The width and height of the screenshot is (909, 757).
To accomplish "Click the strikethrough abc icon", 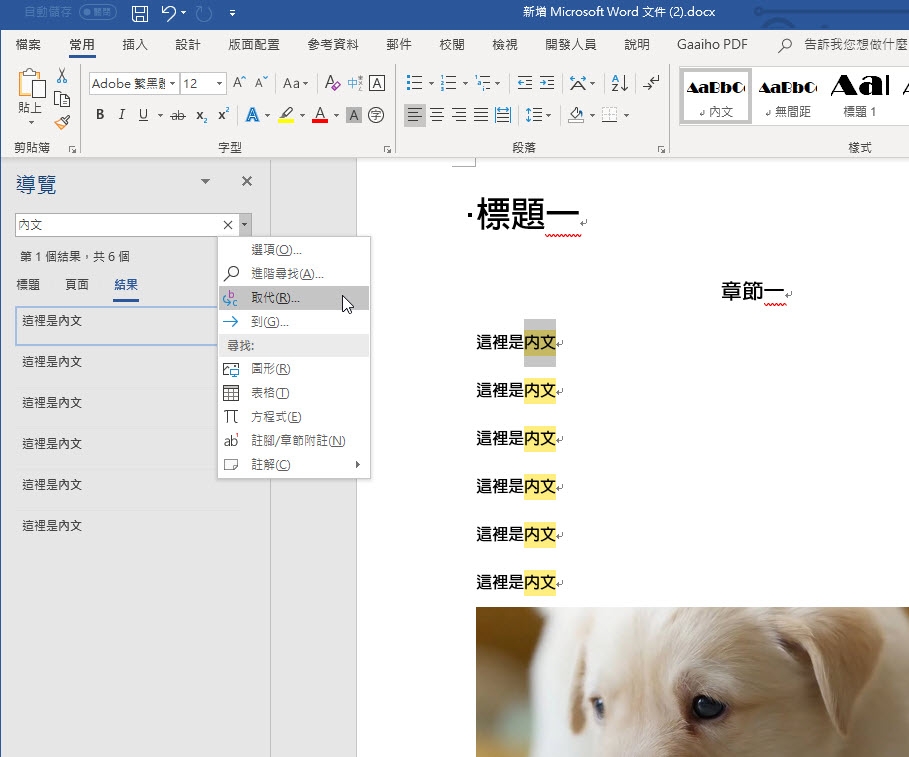I will (178, 116).
